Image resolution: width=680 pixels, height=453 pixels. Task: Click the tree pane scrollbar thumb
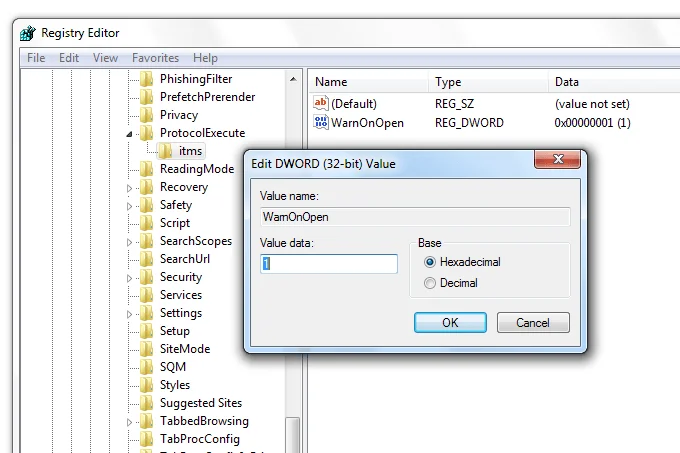tap(293, 435)
